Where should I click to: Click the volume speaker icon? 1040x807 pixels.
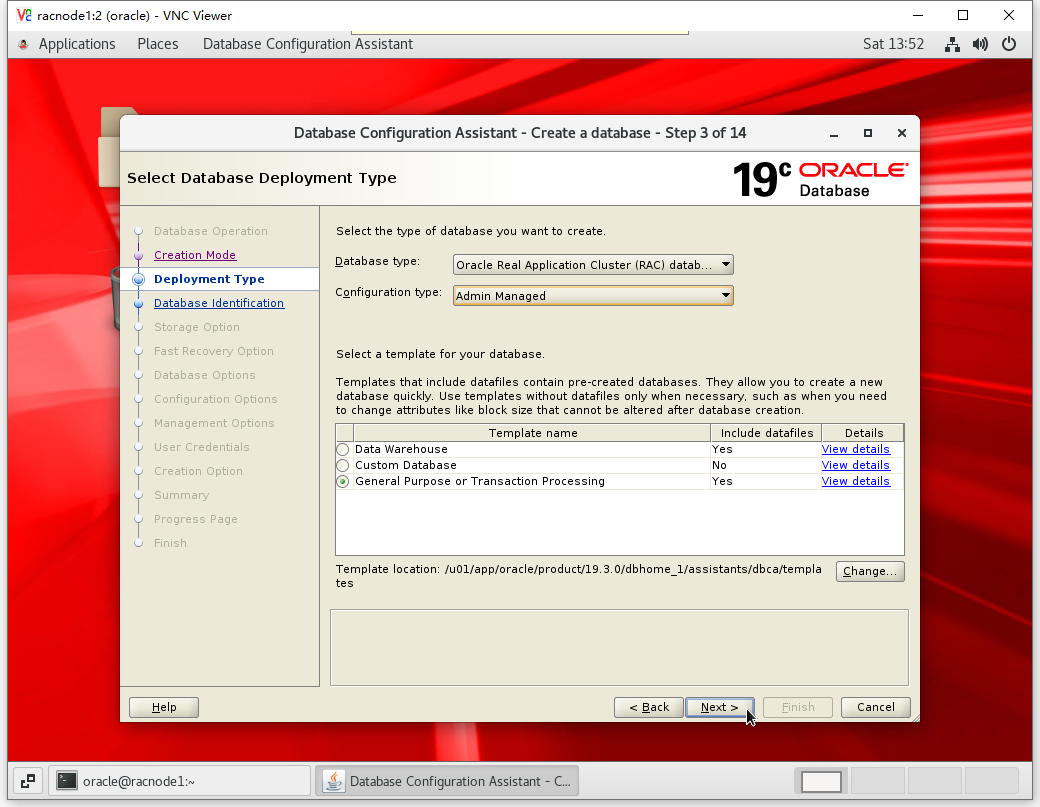click(980, 44)
